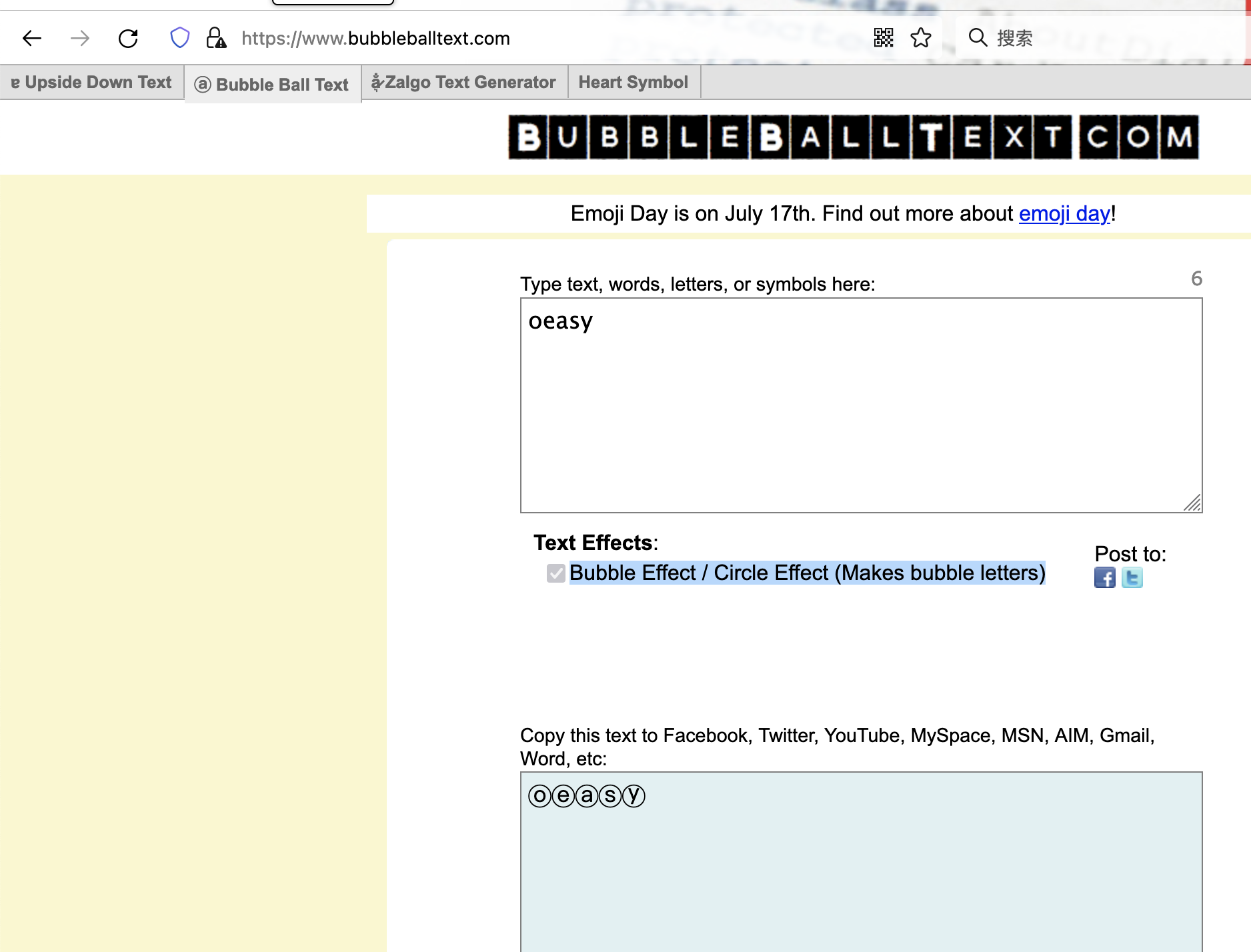Click 'Type text, words, letters' label
The height and width of the screenshot is (952, 1251).
point(698,285)
